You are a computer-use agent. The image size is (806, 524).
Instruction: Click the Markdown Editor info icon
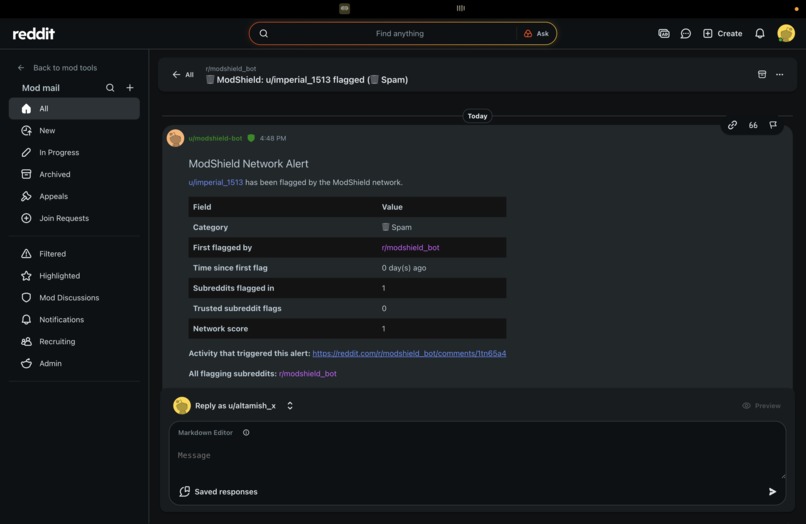[x=246, y=432]
